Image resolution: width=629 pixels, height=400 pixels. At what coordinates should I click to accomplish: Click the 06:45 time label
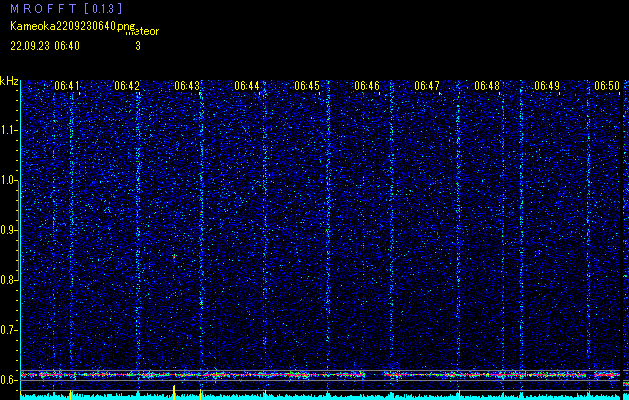(307, 86)
